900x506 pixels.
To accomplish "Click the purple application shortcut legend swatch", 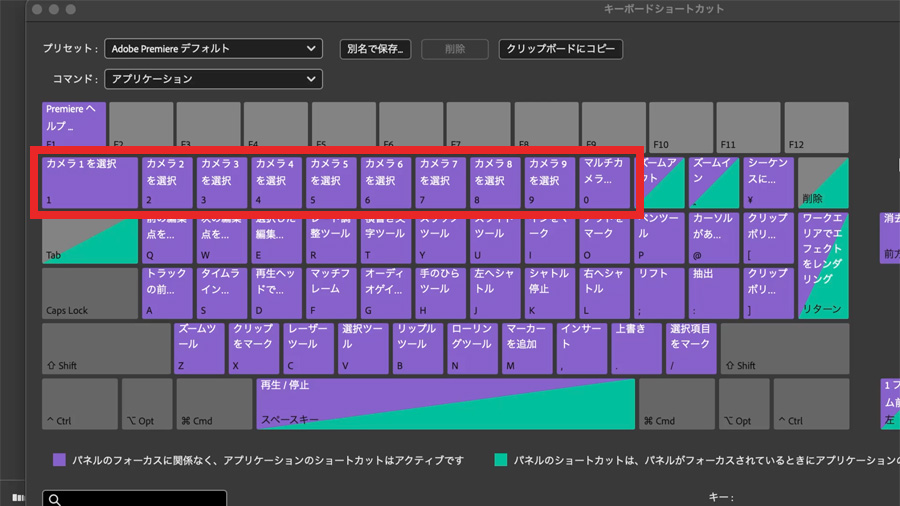I will click(x=59, y=460).
